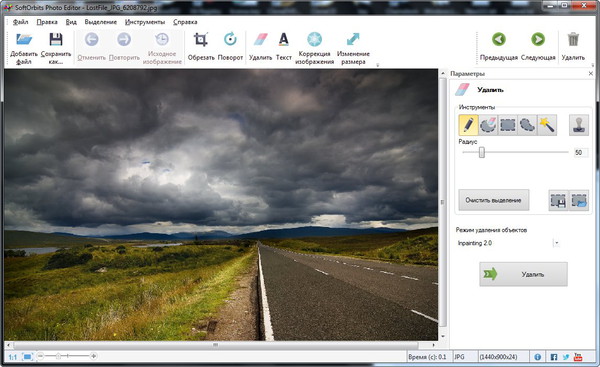This screenshot has height=367, width=600.
Task: Open the Файл menu
Action: pyautogui.click(x=21, y=22)
